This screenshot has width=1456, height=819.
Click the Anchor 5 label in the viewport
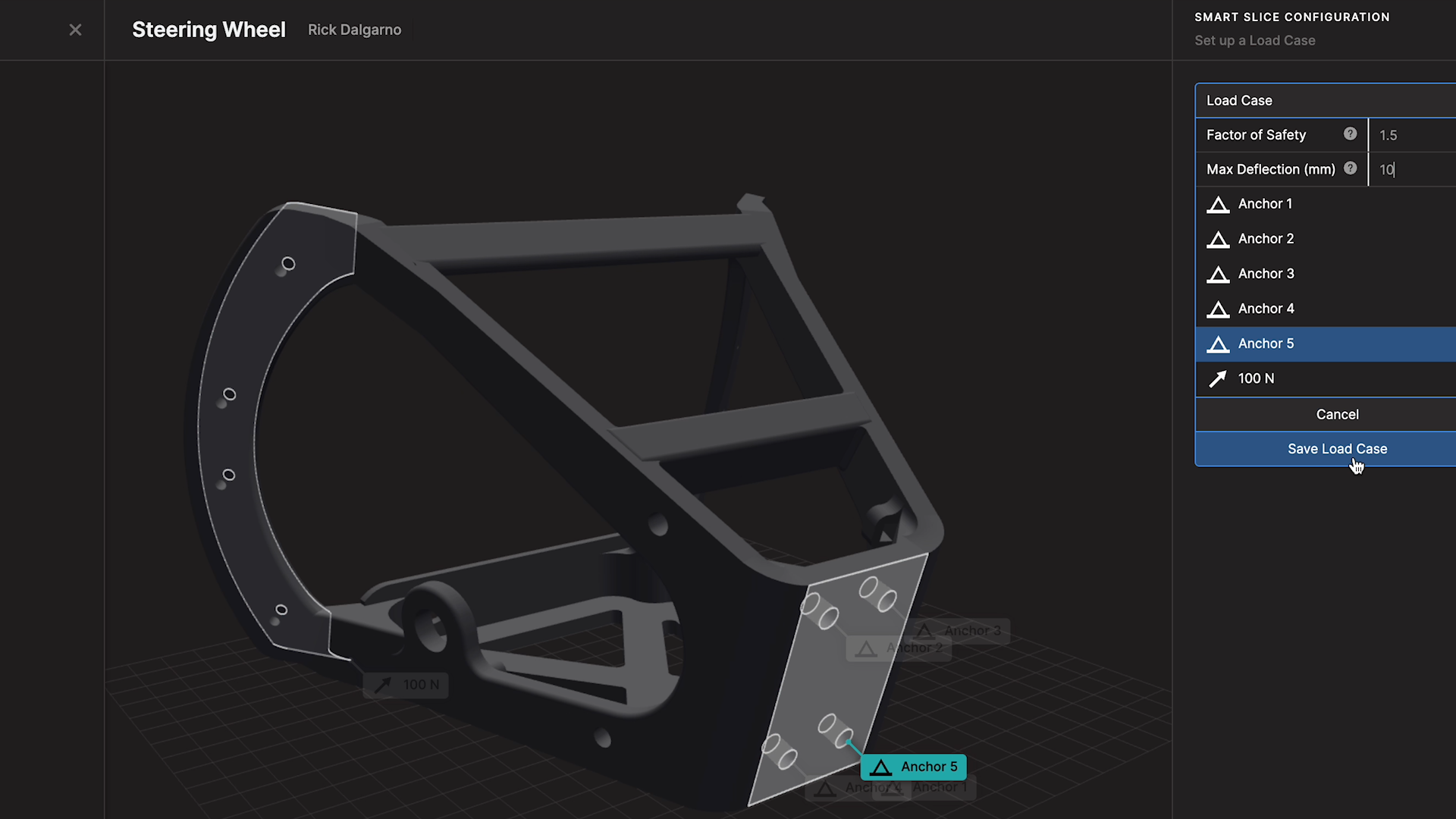[x=914, y=767]
